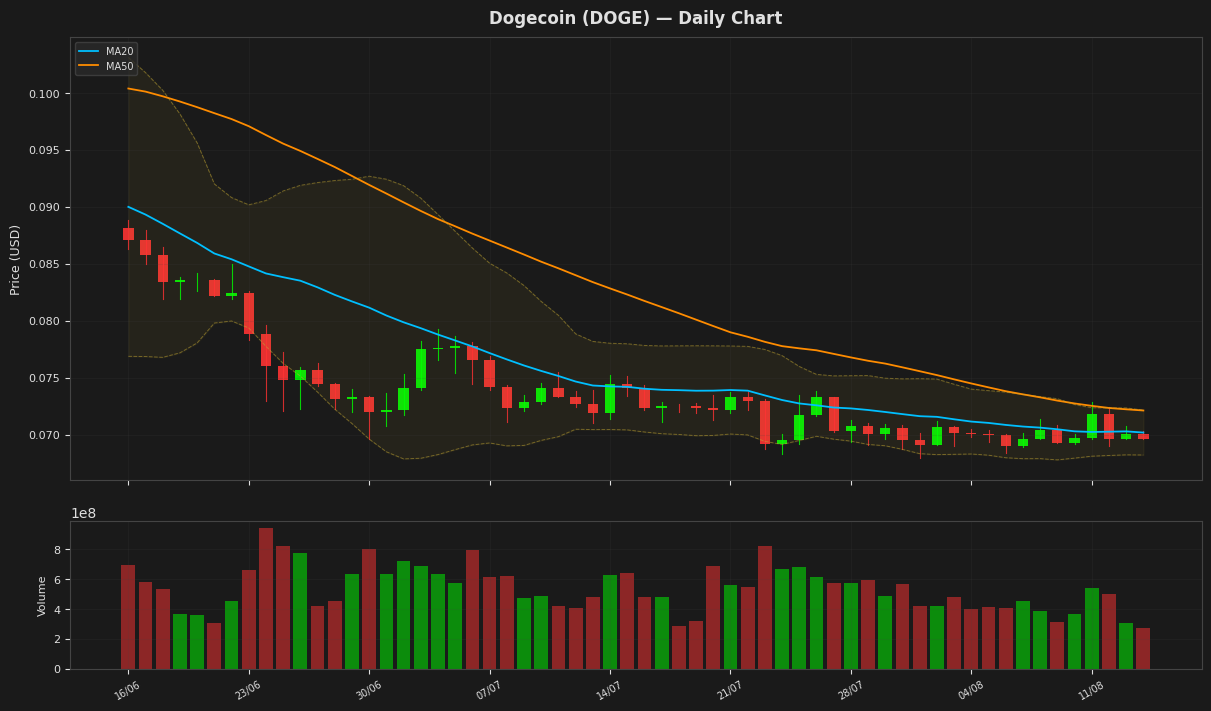This screenshot has height=711, width=1211.
Task: Click the 0.090 price axis tick
Action: coord(44,208)
